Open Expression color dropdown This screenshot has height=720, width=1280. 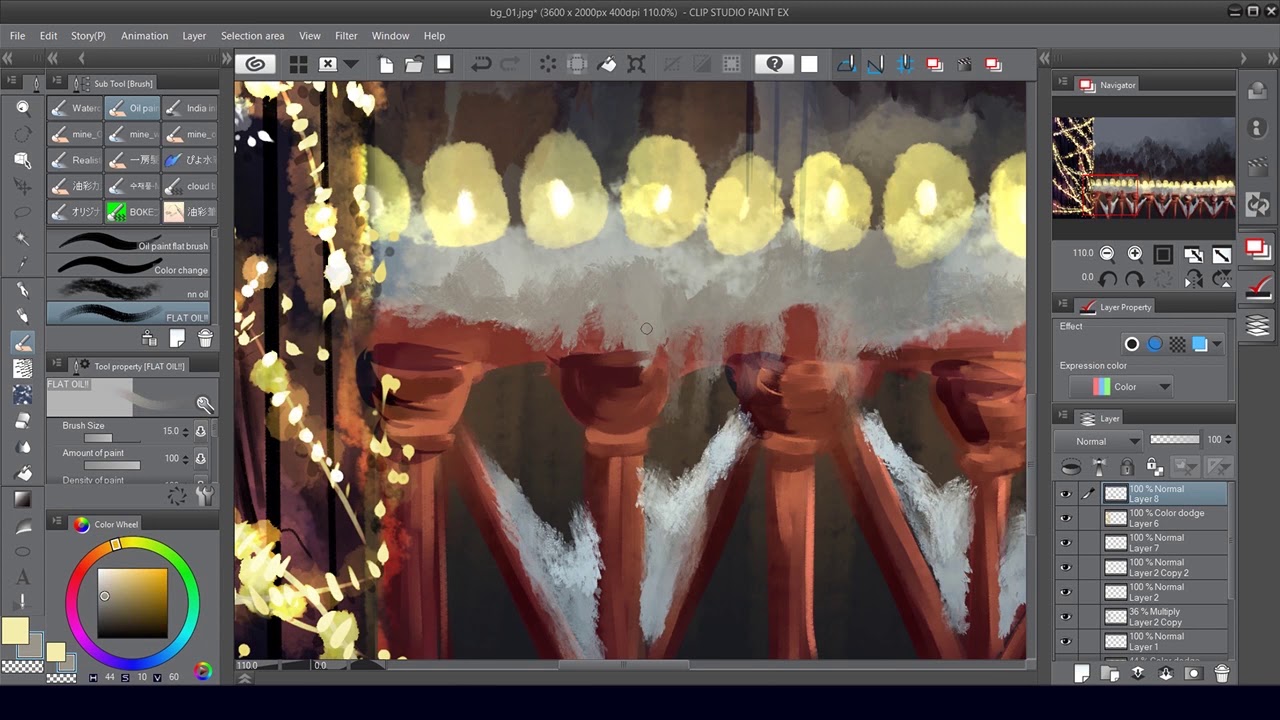[x=1120, y=387]
